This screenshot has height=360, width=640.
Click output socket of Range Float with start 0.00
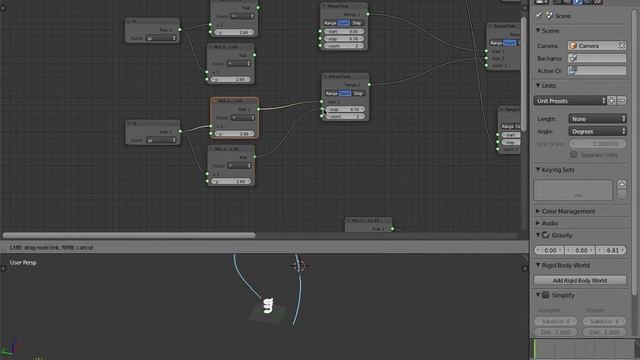click(x=368, y=14)
